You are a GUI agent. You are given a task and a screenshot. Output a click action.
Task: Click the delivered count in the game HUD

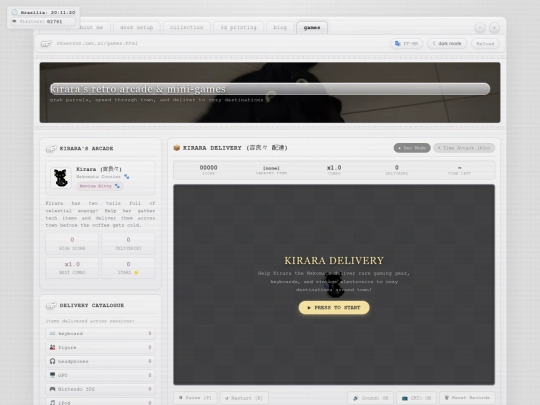[397, 167]
